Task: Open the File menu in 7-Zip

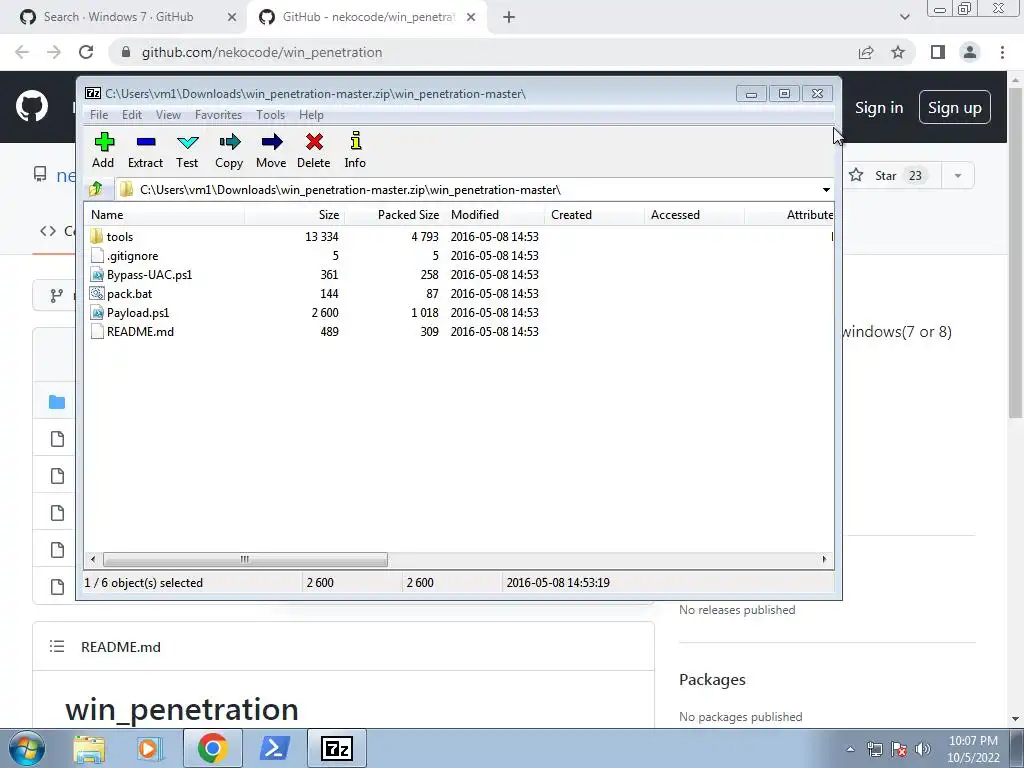Action: 99,115
